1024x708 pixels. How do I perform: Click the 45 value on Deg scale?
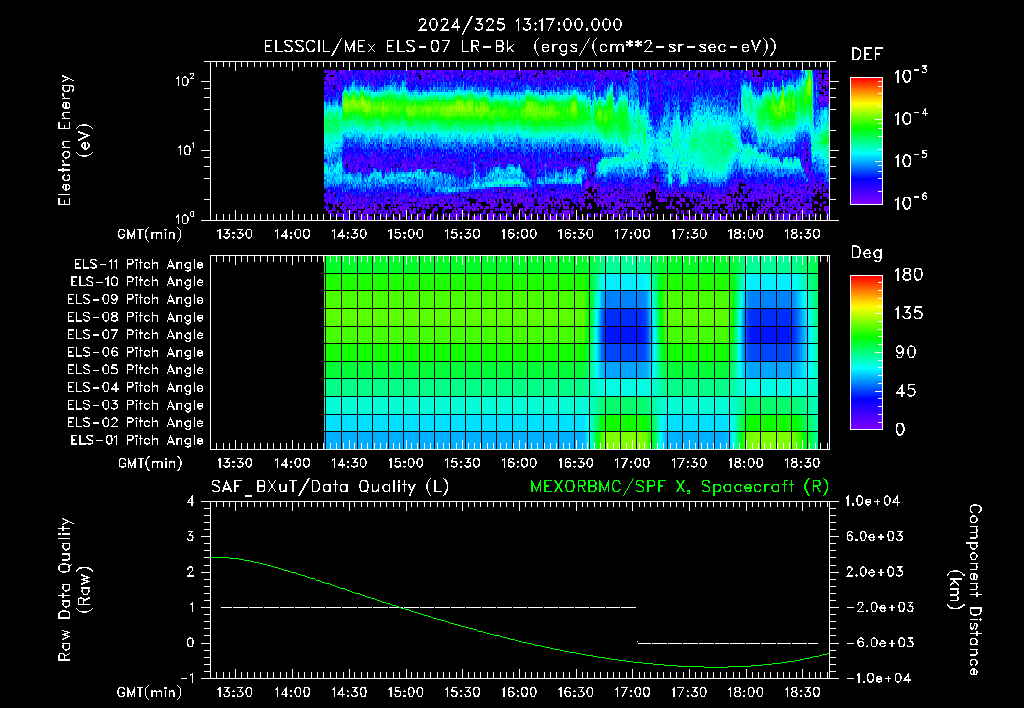pyautogui.click(x=905, y=391)
